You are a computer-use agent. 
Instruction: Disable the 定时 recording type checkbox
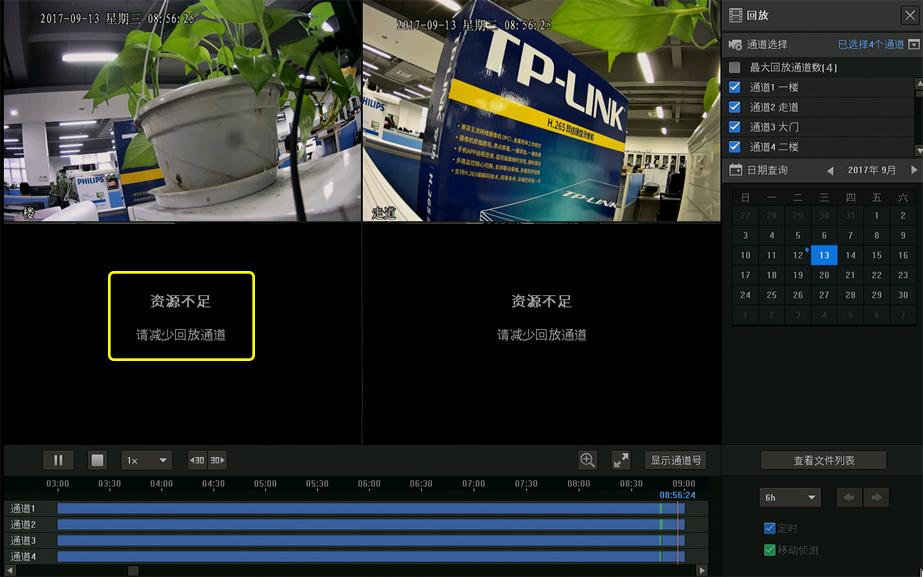[768, 527]
